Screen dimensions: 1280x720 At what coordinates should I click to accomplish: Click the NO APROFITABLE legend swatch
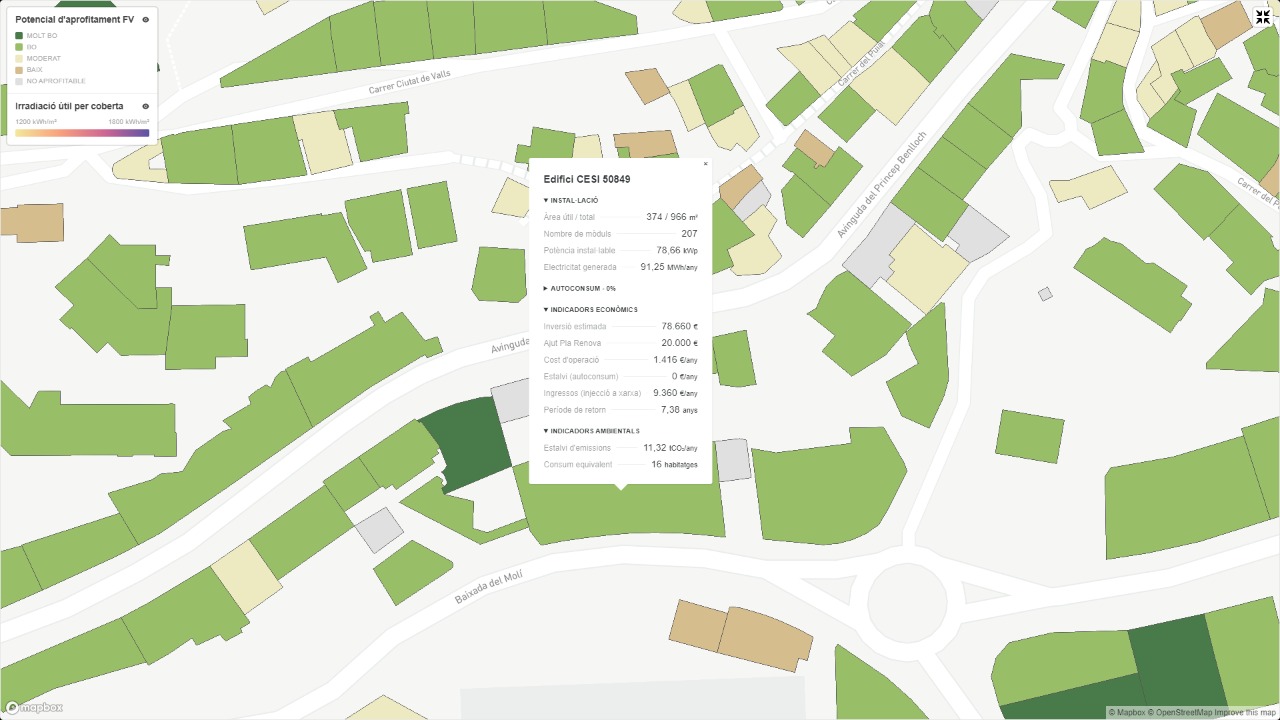click(19, 81)
